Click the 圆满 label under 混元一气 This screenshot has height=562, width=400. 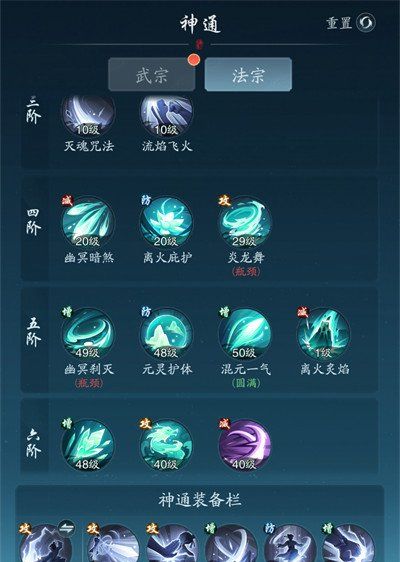246,383
